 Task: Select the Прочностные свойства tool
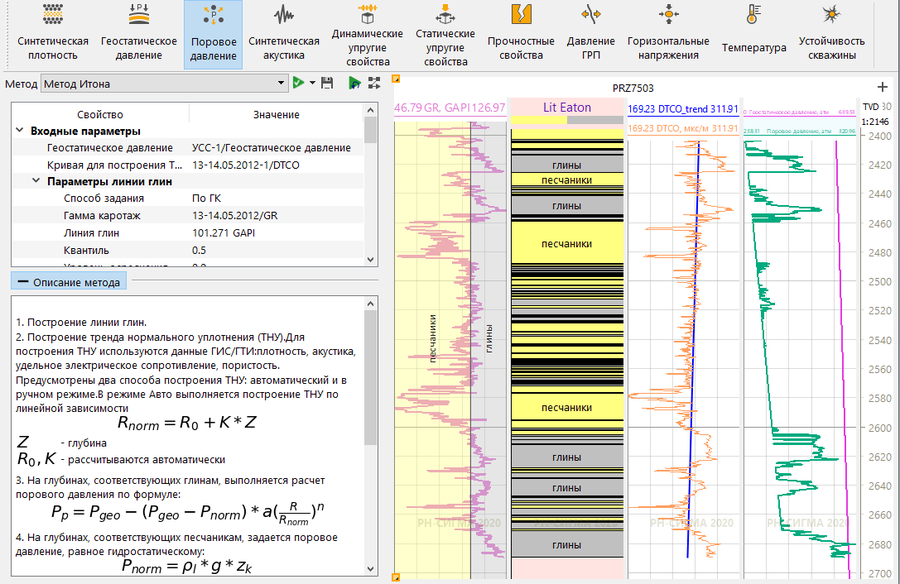coord(521,30)
